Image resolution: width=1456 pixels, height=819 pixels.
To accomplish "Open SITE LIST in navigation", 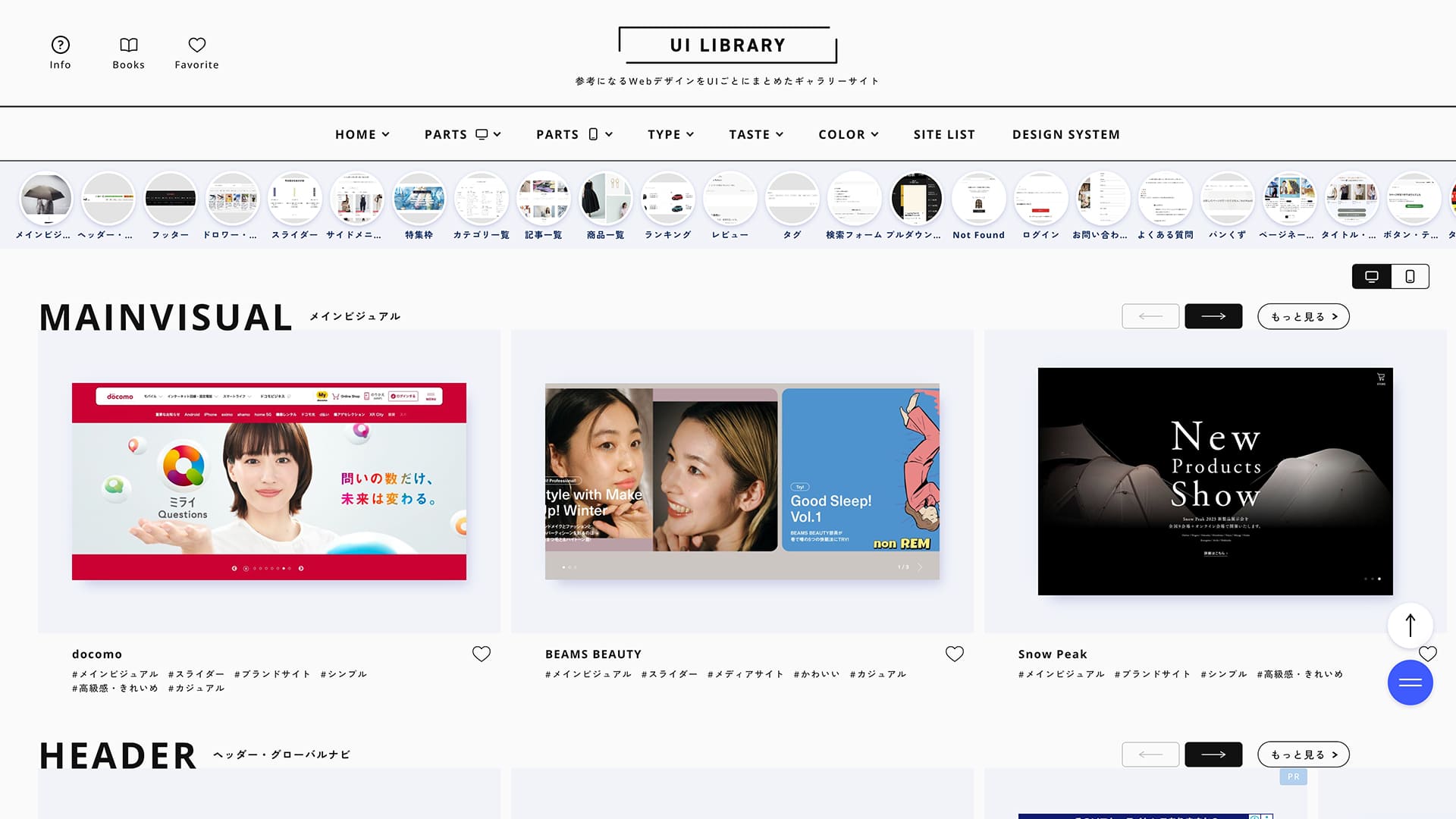I will (944, 134).
